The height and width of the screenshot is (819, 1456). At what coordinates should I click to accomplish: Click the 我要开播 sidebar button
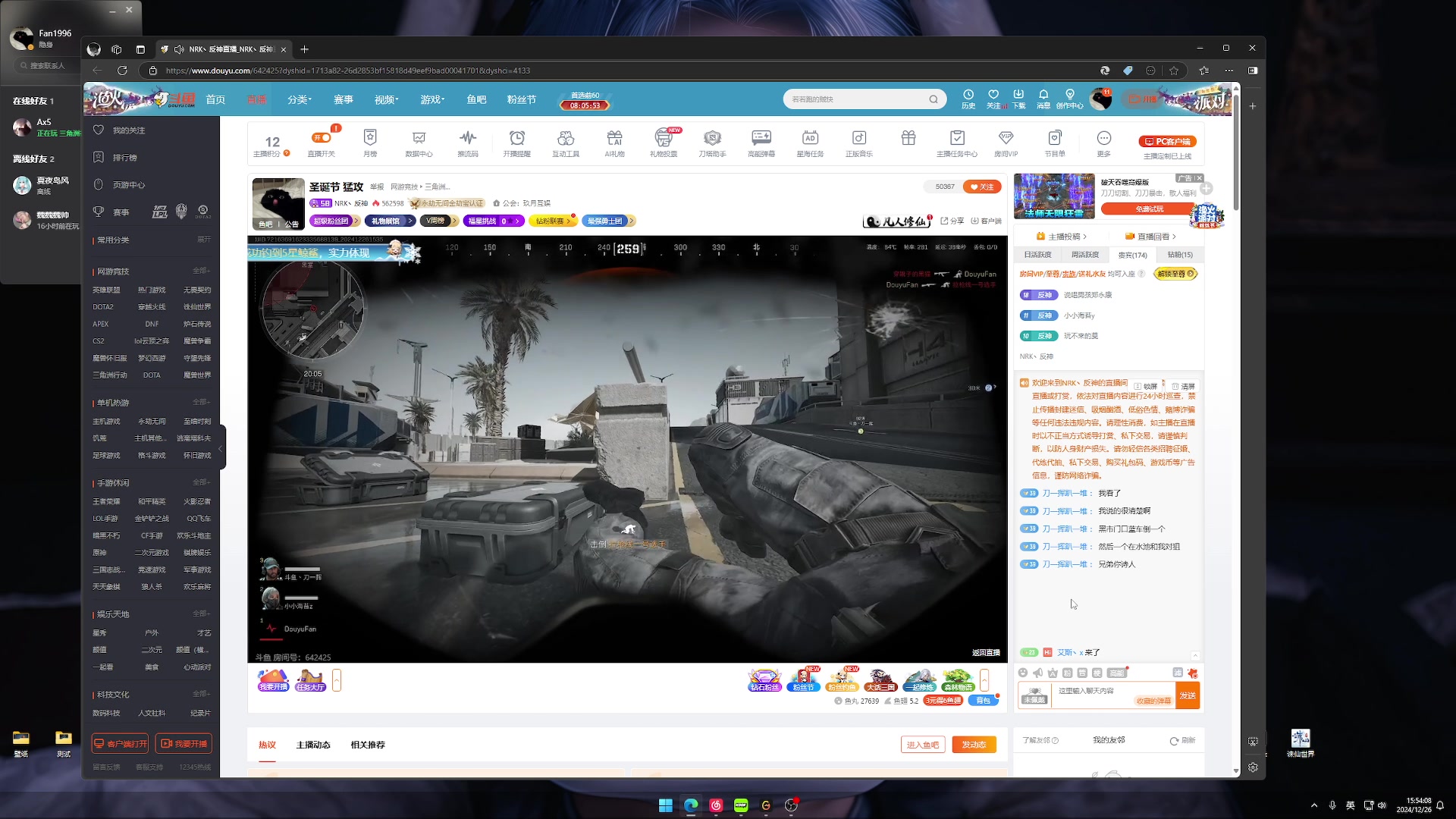pos(184,744)
